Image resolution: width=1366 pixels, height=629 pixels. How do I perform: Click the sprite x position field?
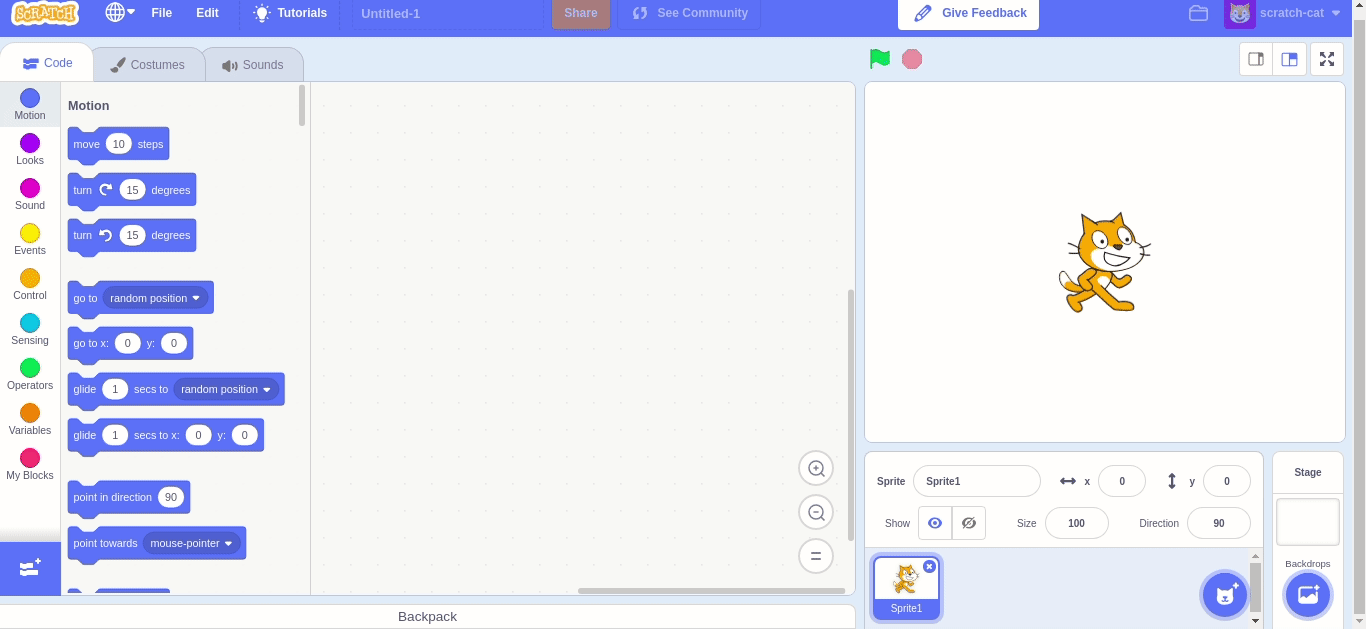[x=1122, y=481]
